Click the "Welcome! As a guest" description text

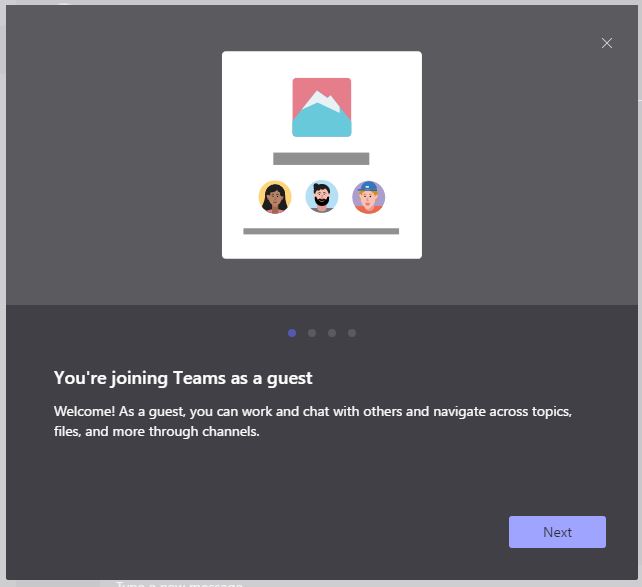click(312, 411)
